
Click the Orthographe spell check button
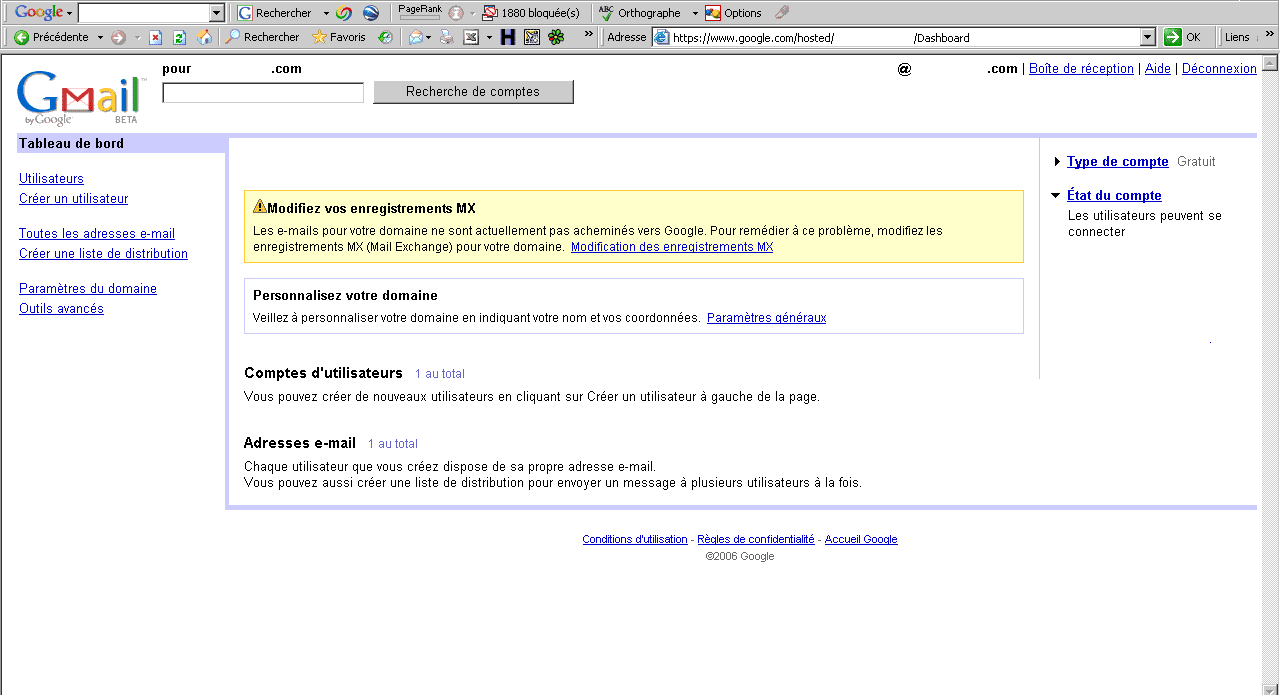(639, 13)
